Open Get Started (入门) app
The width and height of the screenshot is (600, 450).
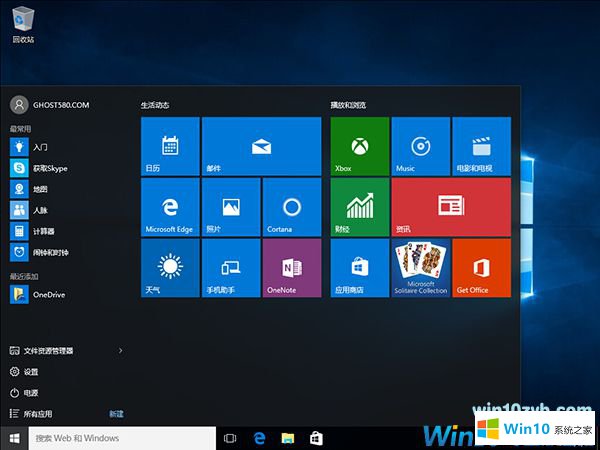67,147
